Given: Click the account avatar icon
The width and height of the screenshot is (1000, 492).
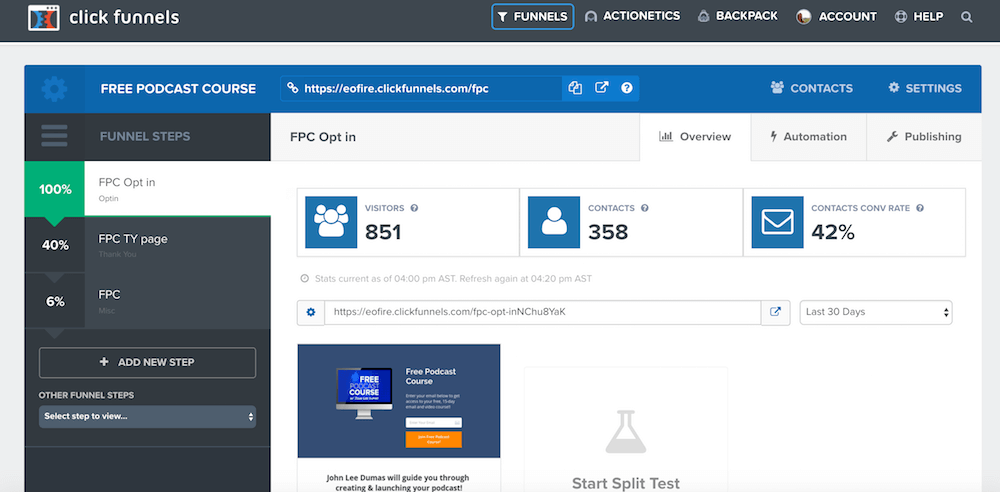Looking at the screenshot, I should [x=804, y=17].
